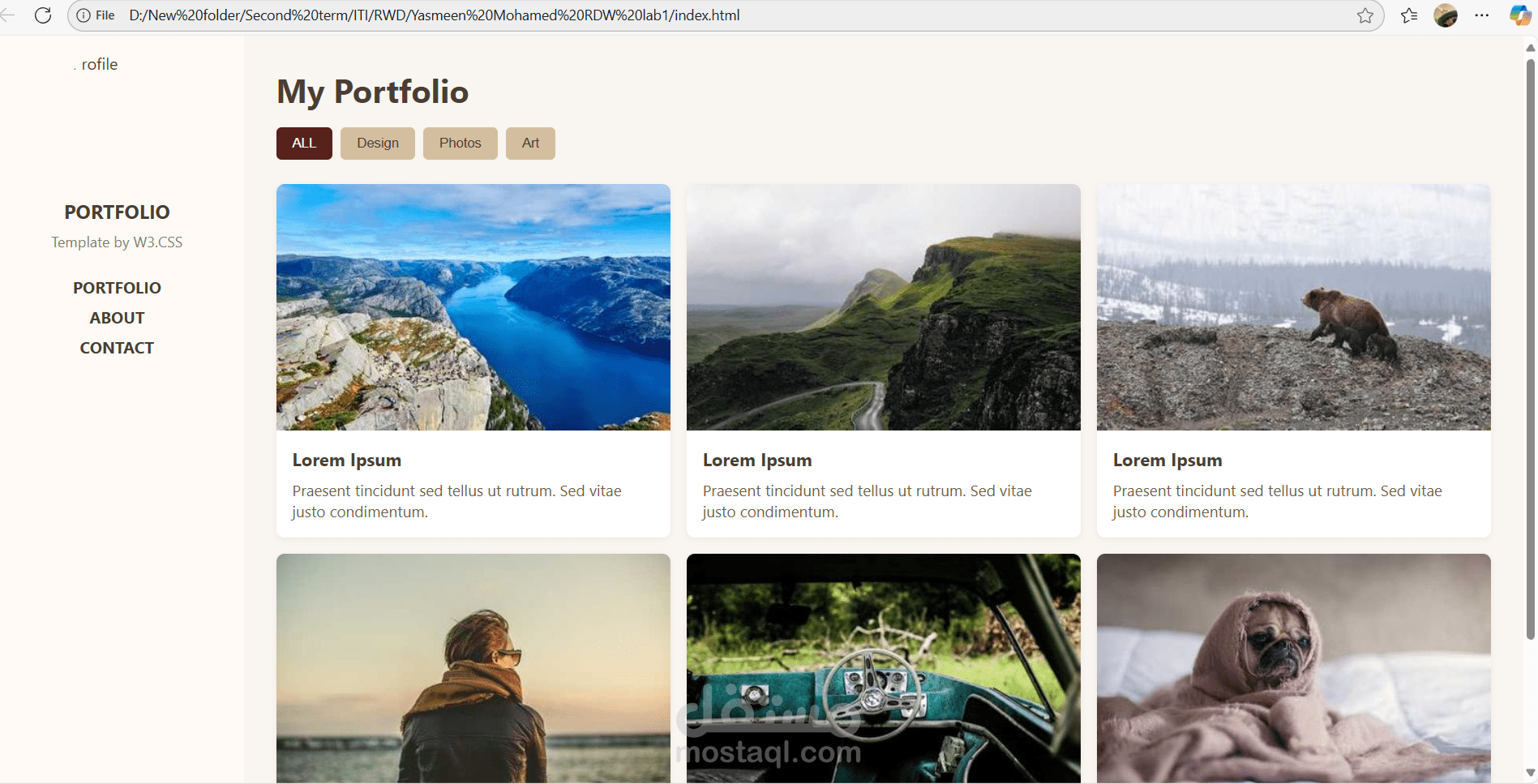Launch the Copilot icon in toolbar
Screen dimensions: 1538x784
point(1520,15)
